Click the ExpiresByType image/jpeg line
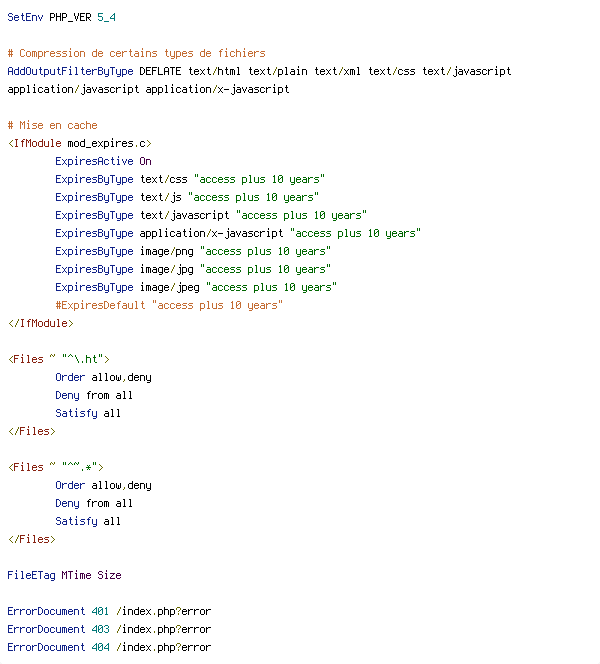The width and height of the screenshot is (600, 664). point(195,287)
